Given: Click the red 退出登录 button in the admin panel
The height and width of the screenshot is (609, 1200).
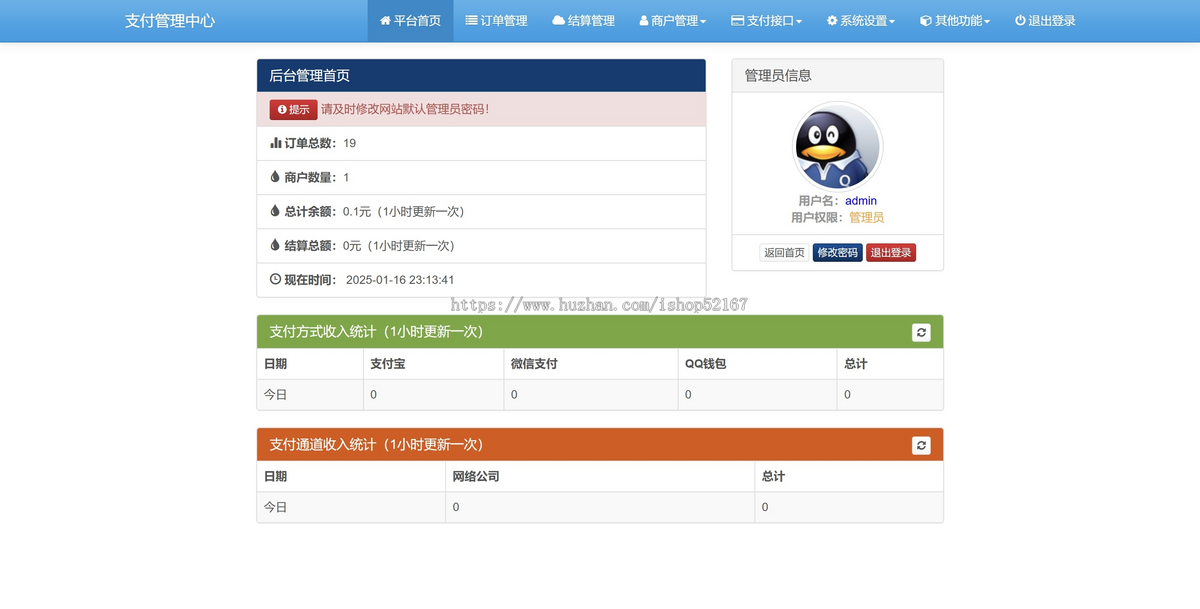Looking at the screenshot, I should [x=891, y=253].
